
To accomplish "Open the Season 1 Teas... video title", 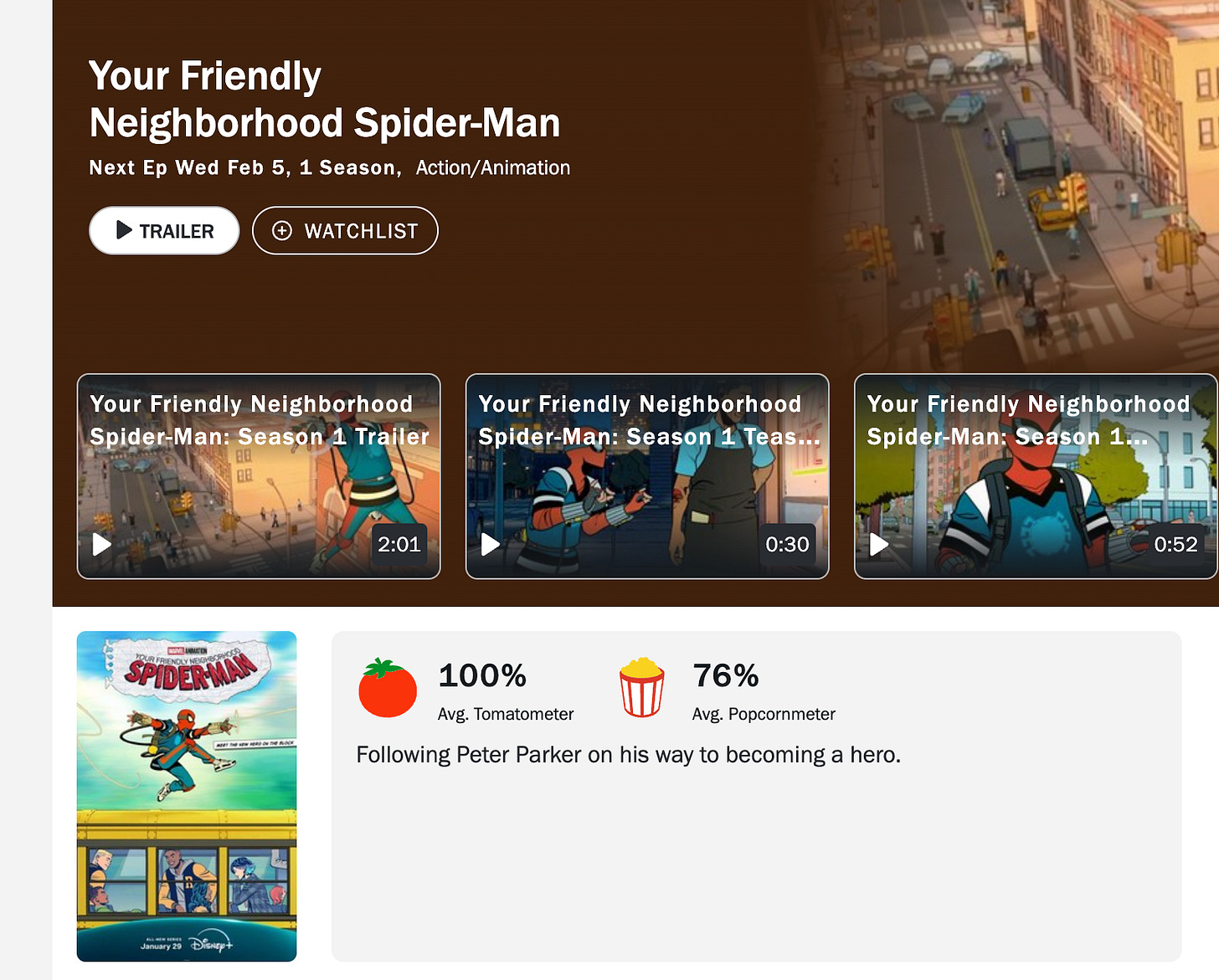I will tap(649, 420).
